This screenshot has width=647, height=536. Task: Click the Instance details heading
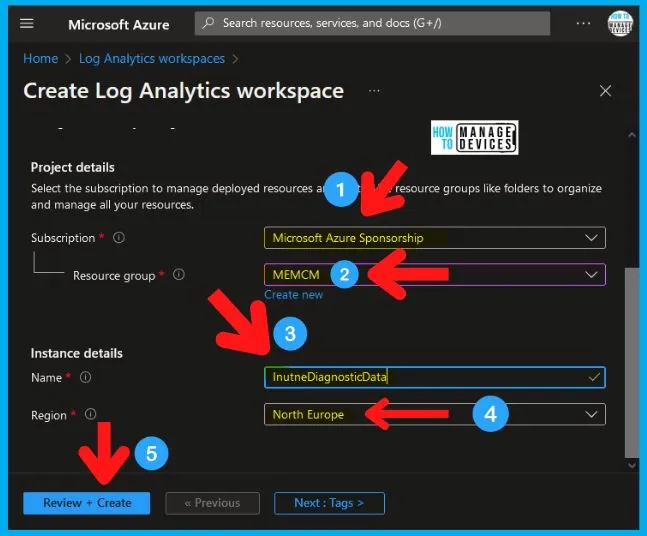[x=77, y=353]
